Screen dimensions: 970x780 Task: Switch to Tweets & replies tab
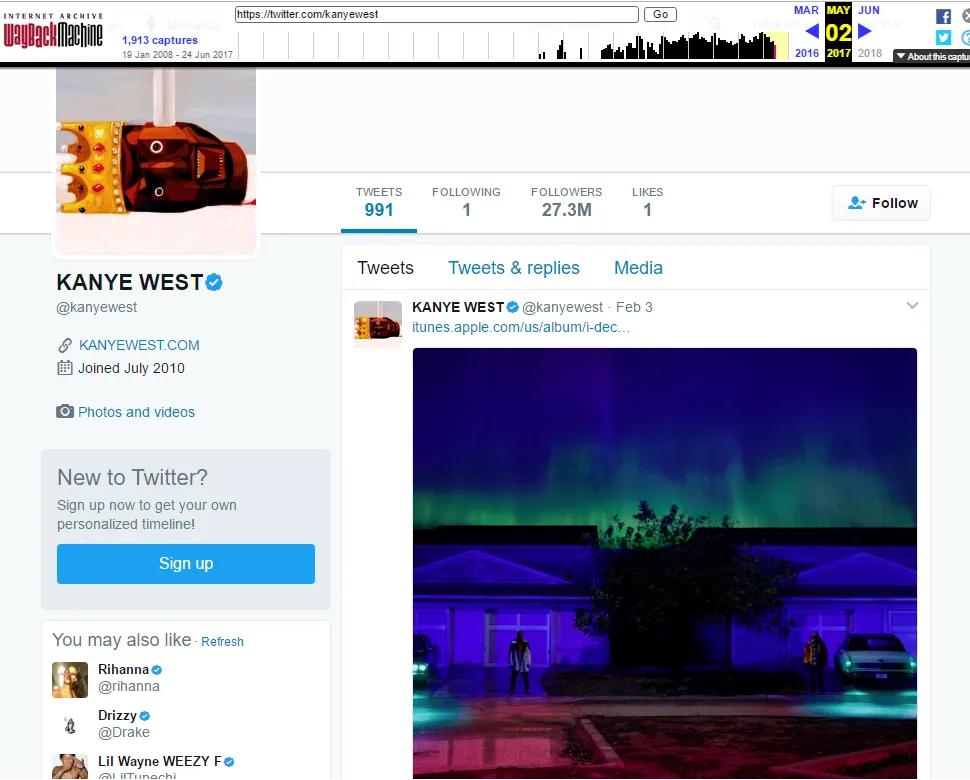pyautogui.click(x=513, y=268)
